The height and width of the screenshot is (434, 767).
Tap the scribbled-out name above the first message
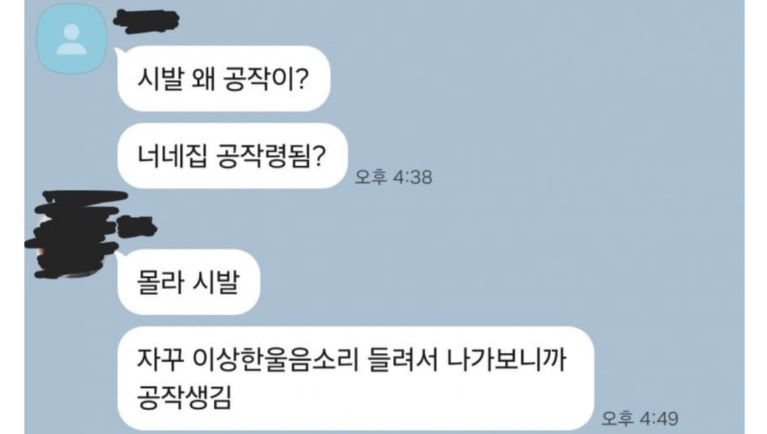coord(146,22)
